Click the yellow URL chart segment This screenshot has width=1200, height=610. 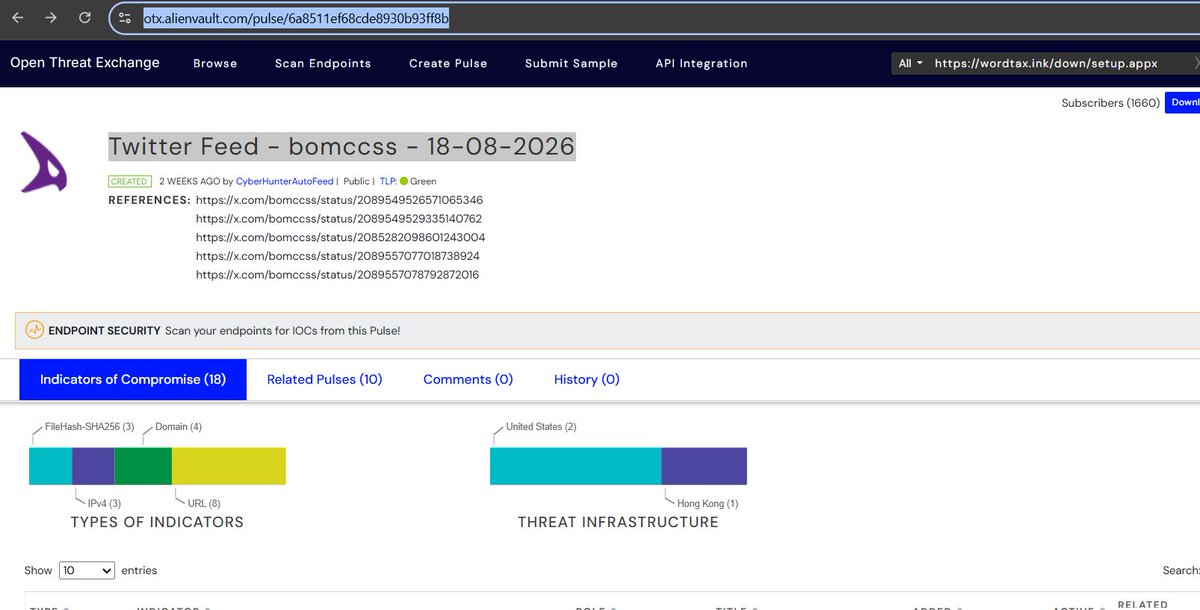point(229,466)
